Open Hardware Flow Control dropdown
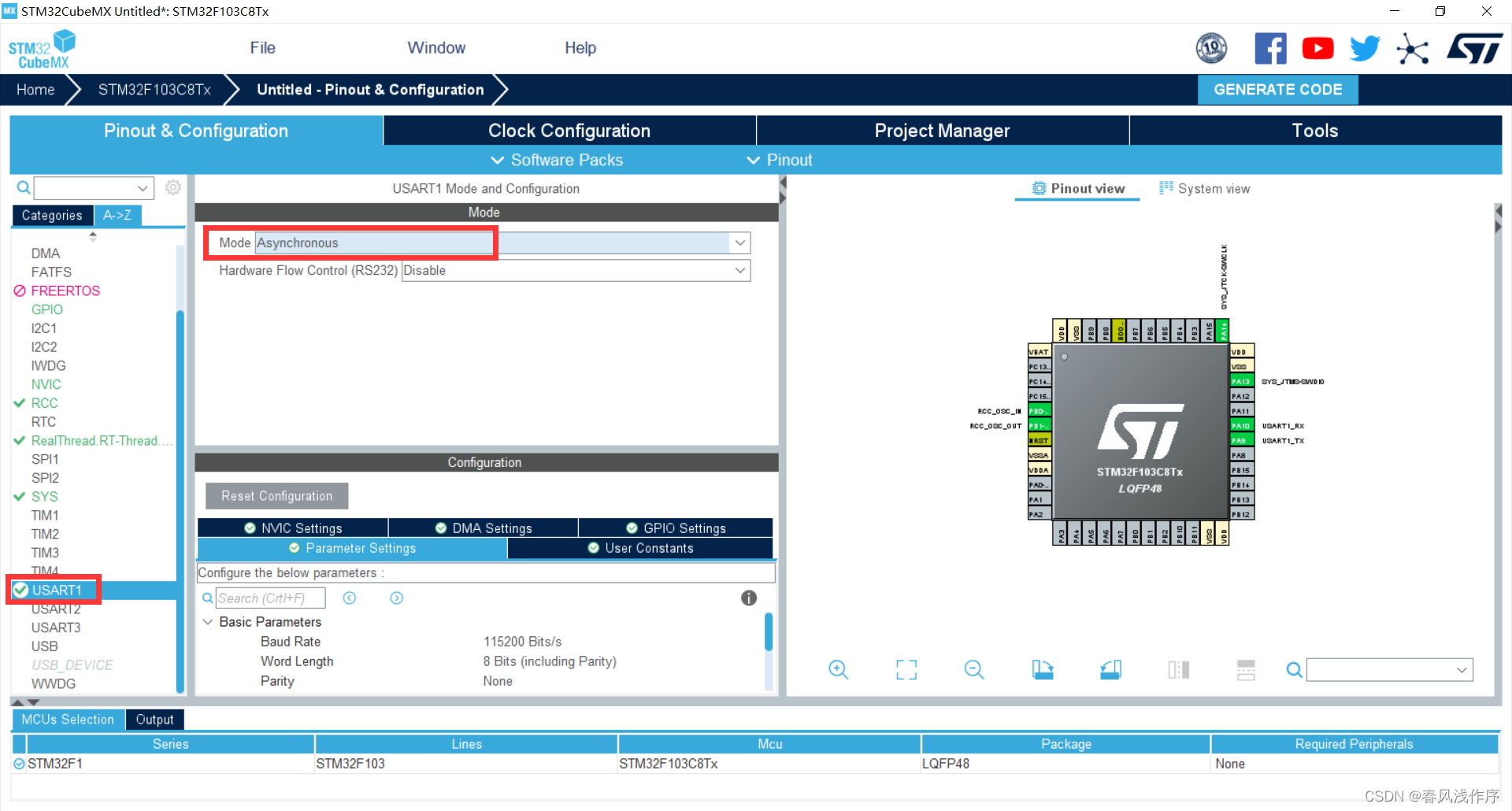 739,270
